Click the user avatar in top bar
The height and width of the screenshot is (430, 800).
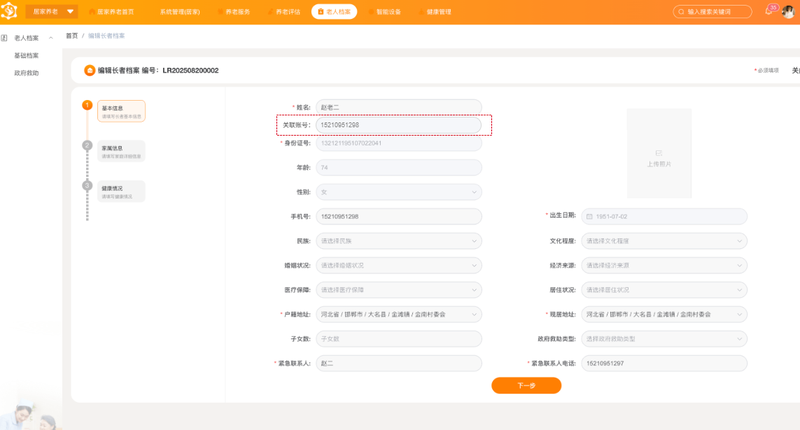tap(788, 11)
